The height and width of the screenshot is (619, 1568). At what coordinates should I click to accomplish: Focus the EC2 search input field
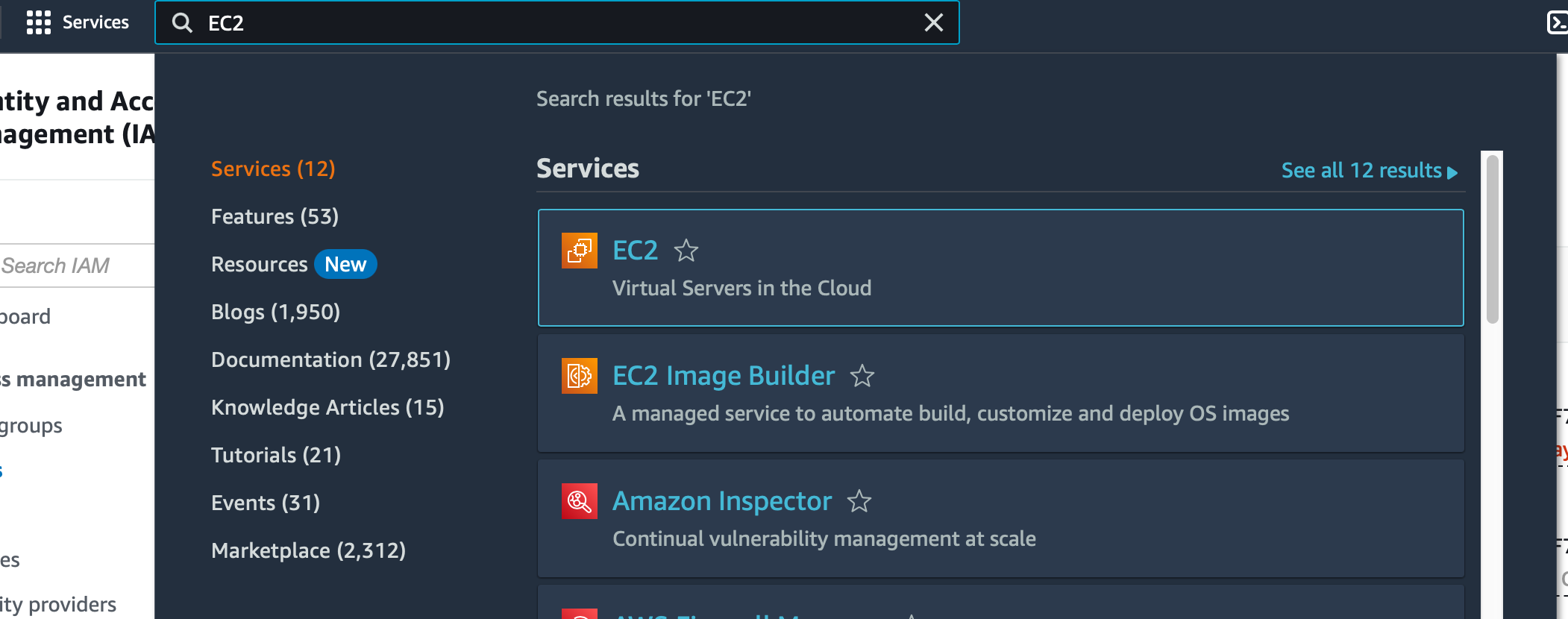click(556, 22)
